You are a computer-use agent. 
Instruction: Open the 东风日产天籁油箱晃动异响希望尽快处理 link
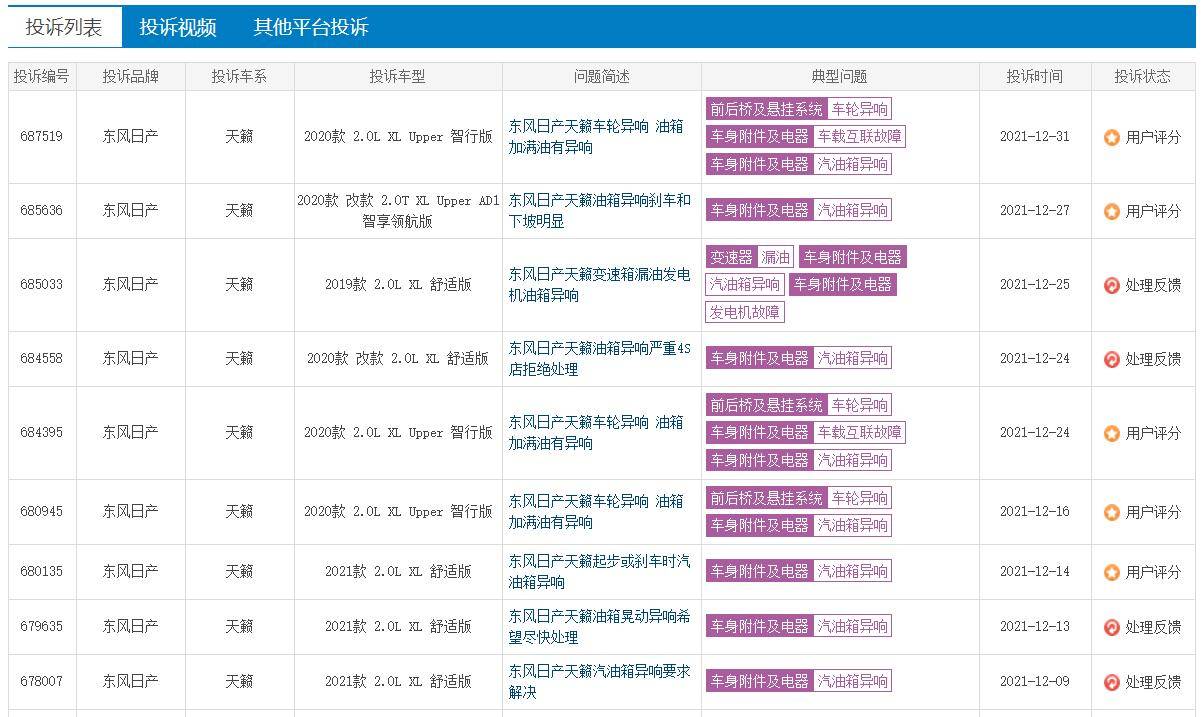click(x=599, y=627)
